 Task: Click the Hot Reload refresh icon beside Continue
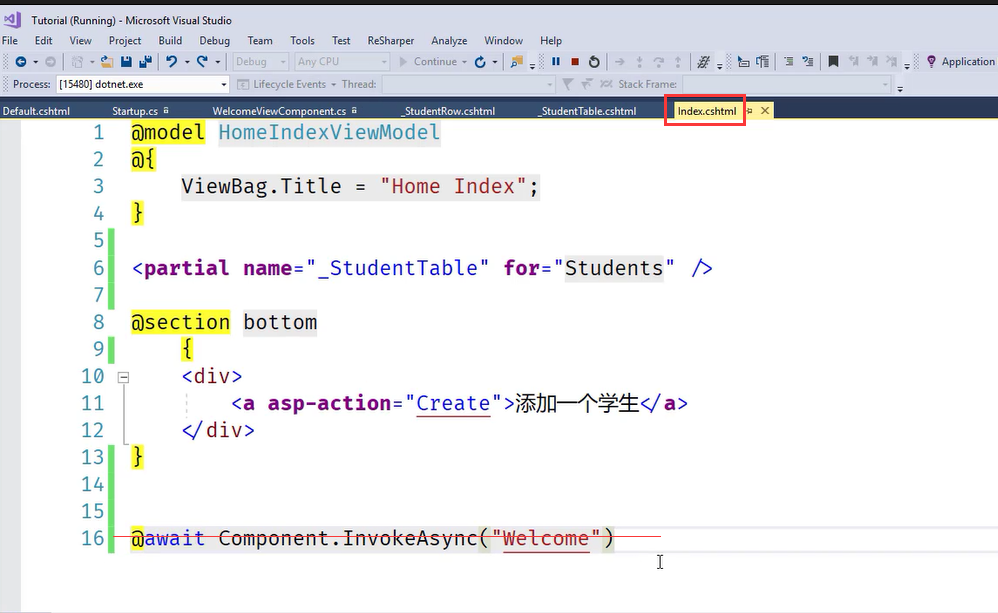tap(481, 62)
